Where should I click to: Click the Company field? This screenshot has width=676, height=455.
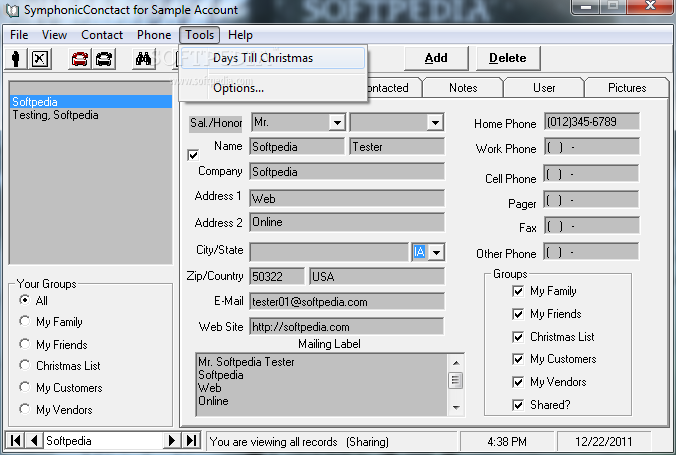347,172
